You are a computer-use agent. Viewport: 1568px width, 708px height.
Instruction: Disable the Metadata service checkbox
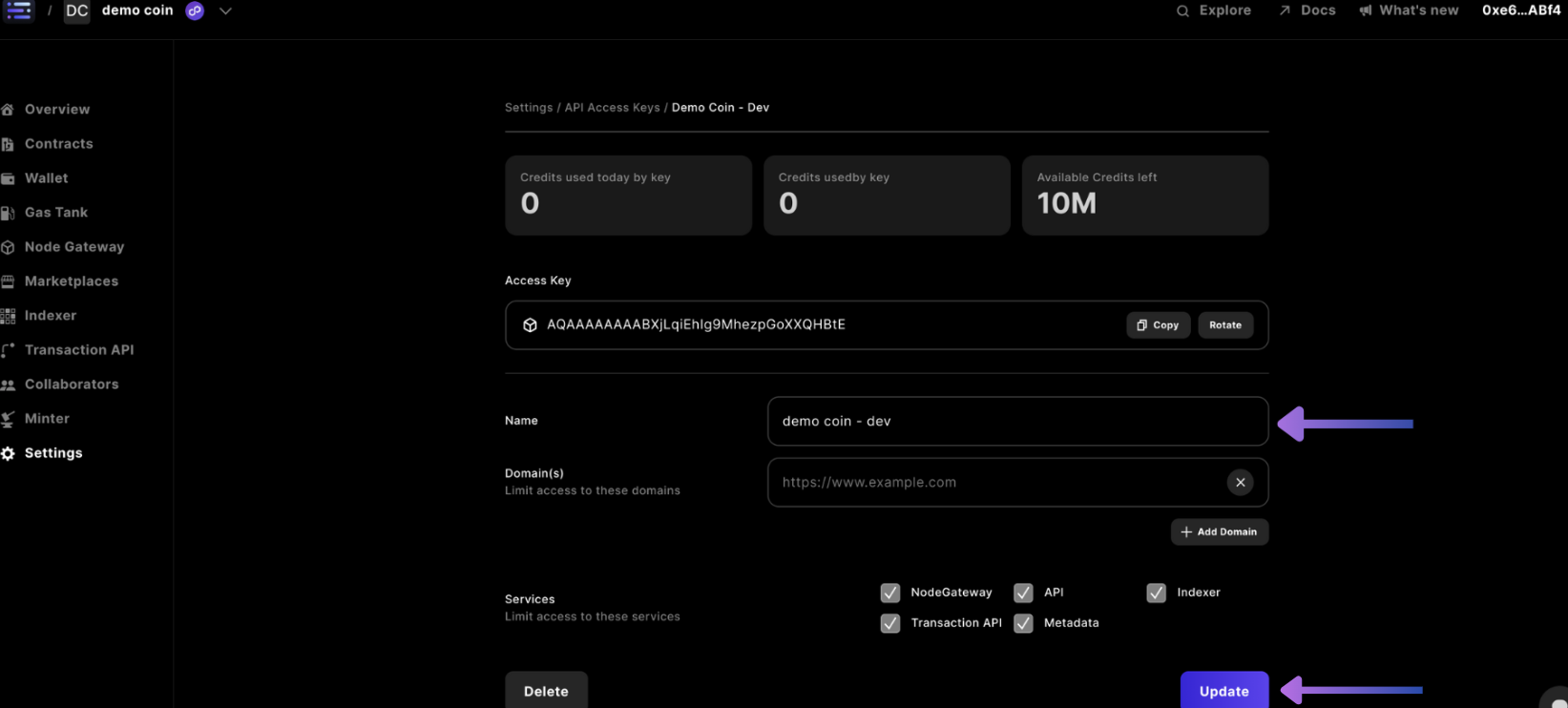click(x=1023, y=623)
